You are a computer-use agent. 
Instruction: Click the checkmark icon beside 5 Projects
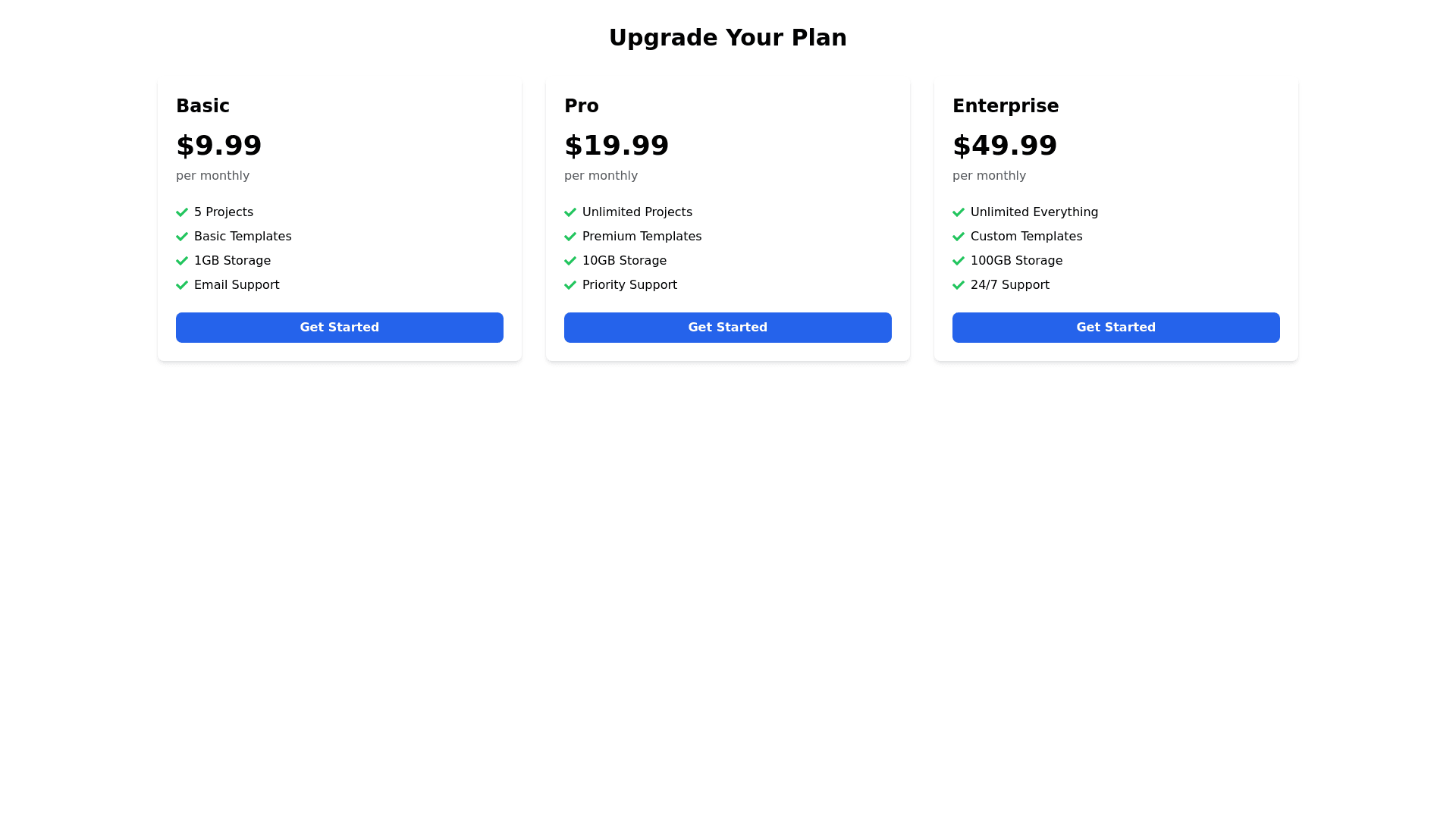pos(182,212)
